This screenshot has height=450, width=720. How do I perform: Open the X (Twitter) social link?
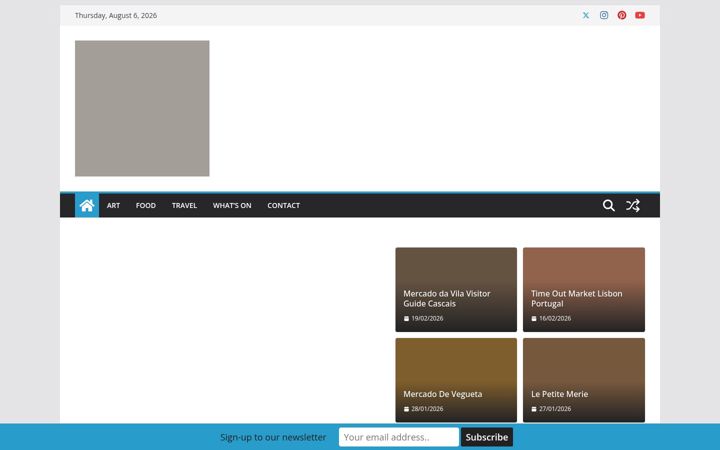pos(585,15)
